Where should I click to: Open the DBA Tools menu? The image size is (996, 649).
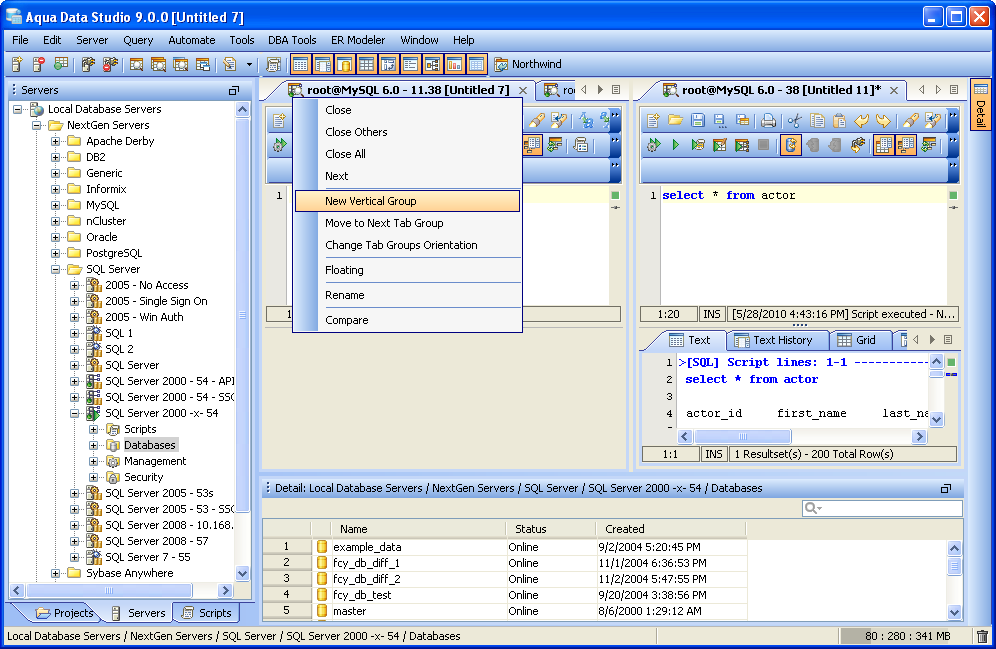pos(292,40)
